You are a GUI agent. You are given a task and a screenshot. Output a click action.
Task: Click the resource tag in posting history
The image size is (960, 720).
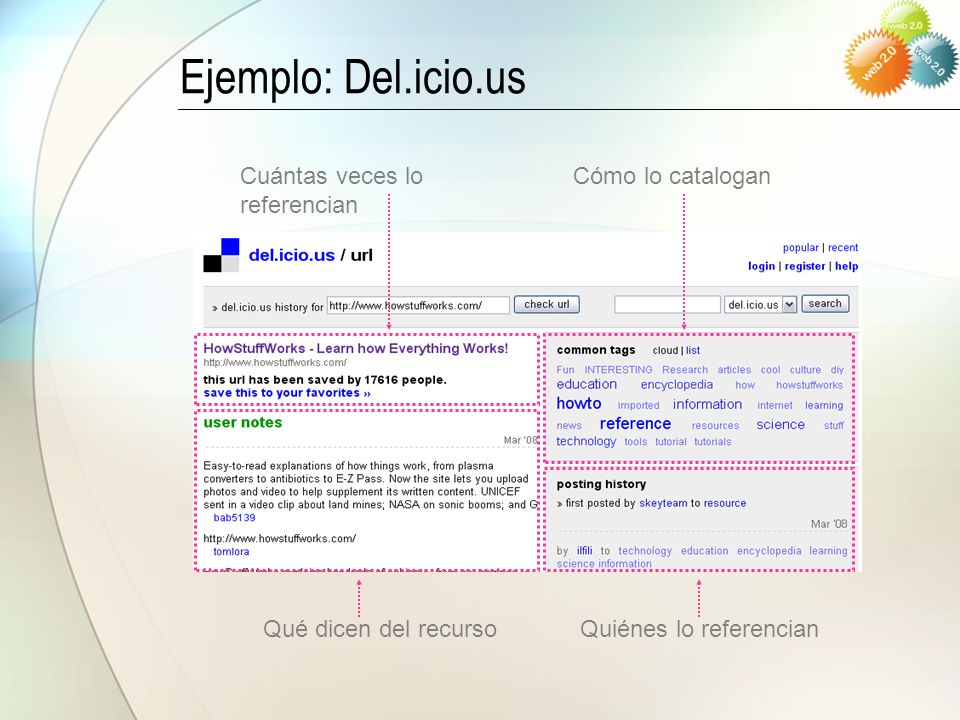click(x=724, y=503)
